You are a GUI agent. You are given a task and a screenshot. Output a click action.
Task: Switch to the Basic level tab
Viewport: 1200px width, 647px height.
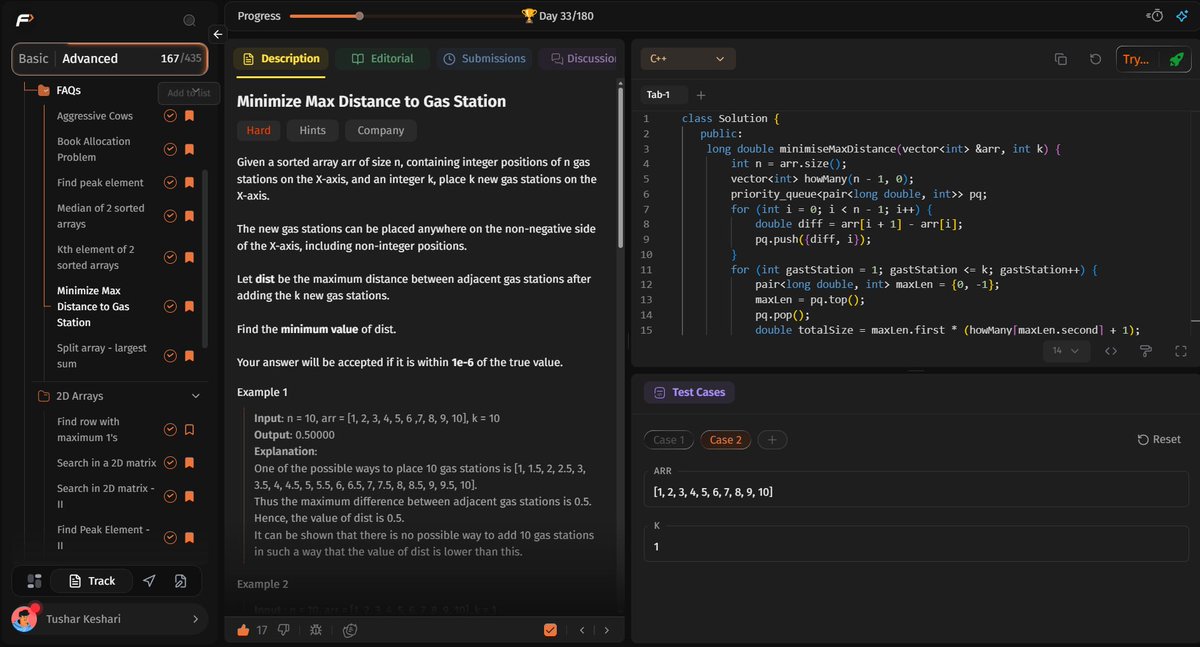pos(33,58)
